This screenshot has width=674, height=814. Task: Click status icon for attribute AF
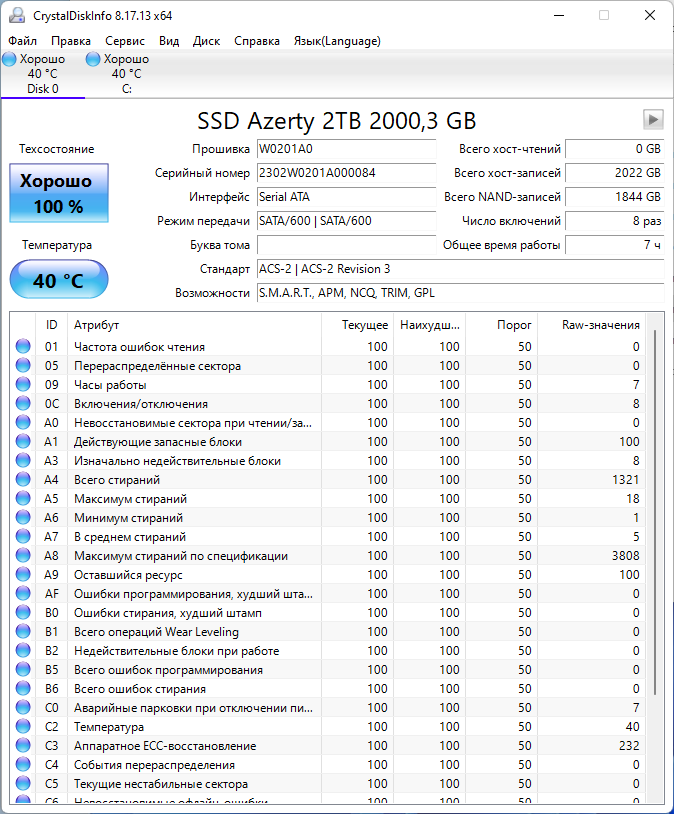point(23,593)
